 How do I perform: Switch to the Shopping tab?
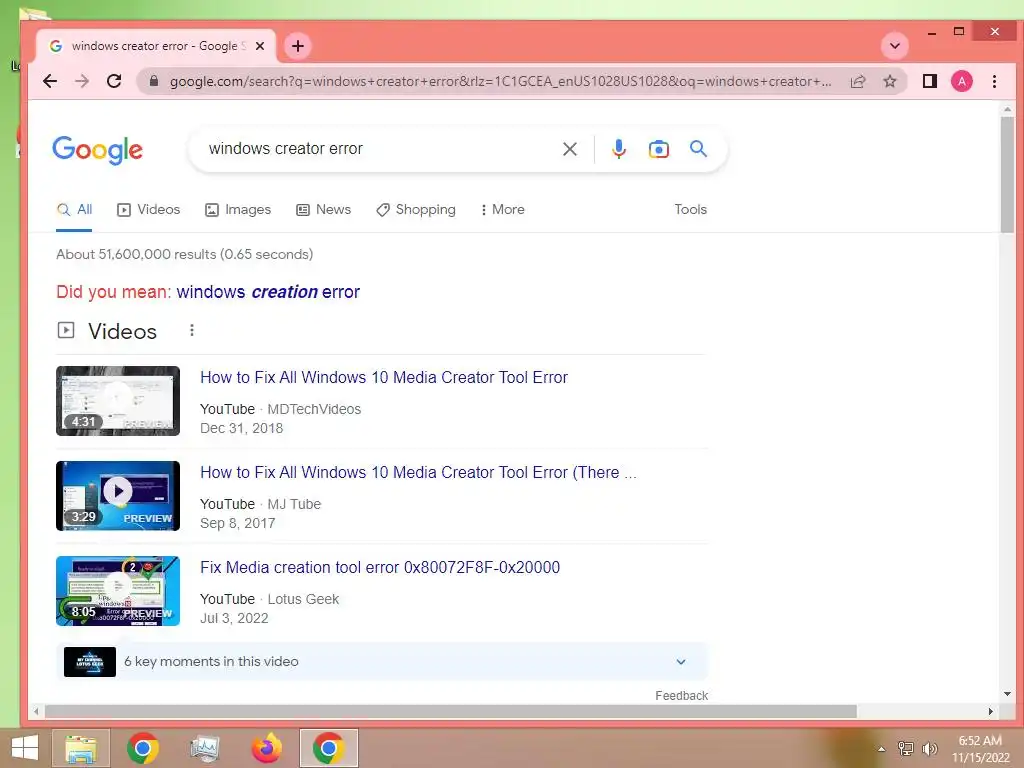tap(416, 210)
